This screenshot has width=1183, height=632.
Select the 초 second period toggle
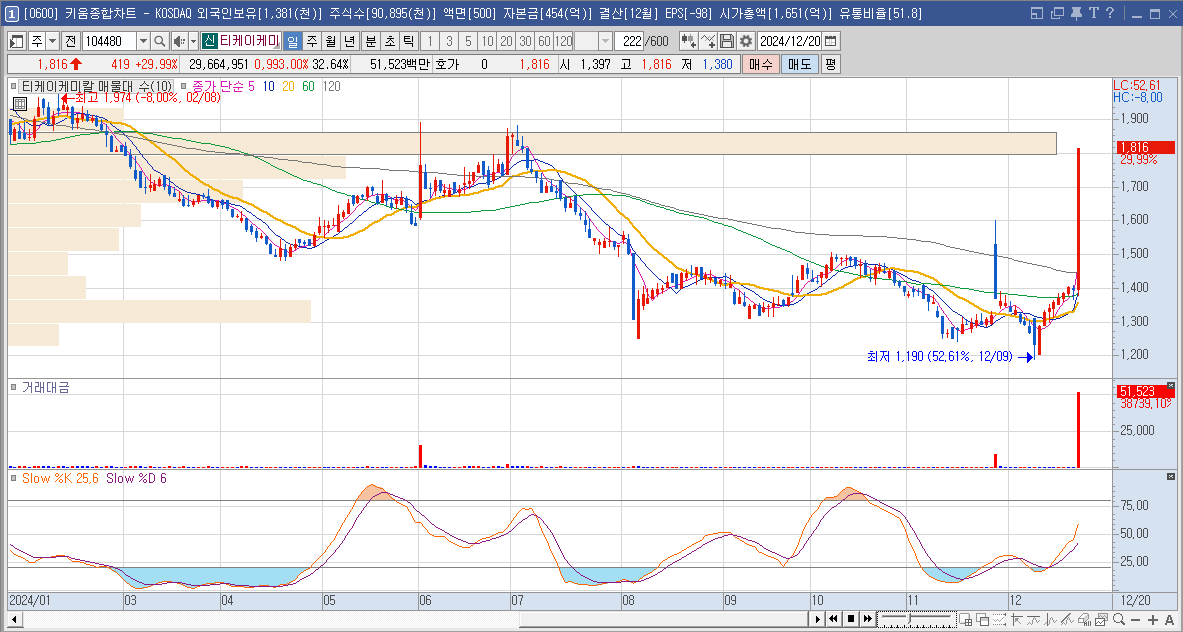point(389,41)
